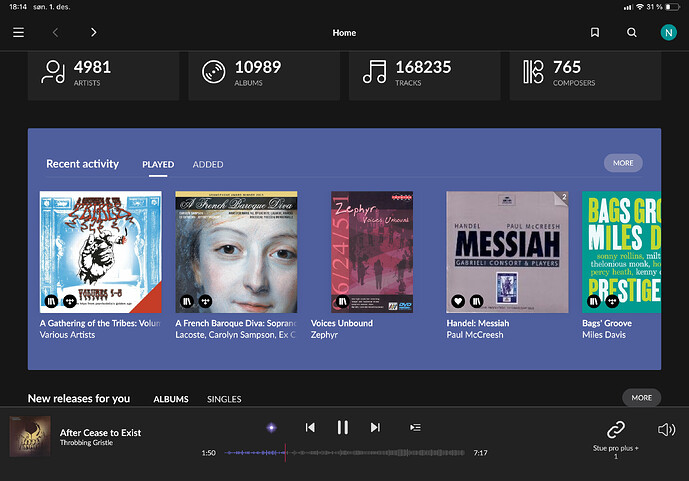The width and height of the screenshot is (689, 481).
Task: Click Tidal badge on Bags' Groove cover
Action: click(x=613, y=301)
